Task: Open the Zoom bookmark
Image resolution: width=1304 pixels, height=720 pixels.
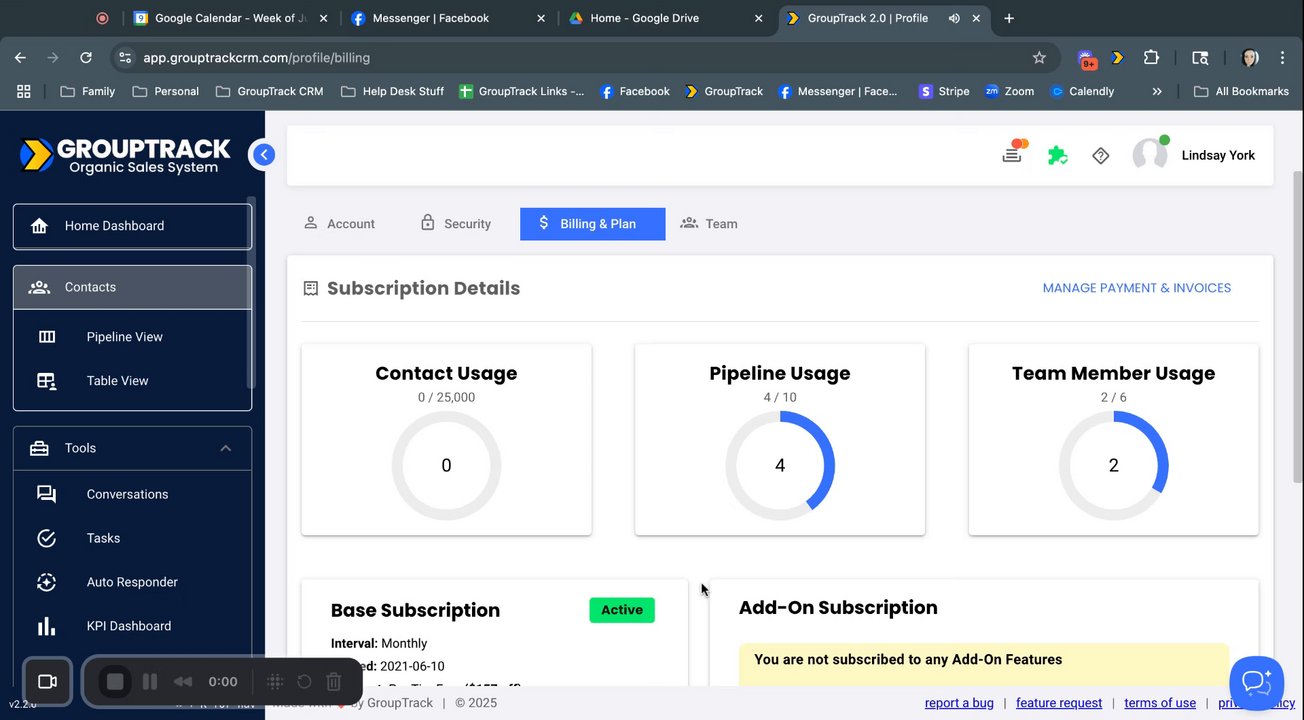Action: tap(1009, 91)
